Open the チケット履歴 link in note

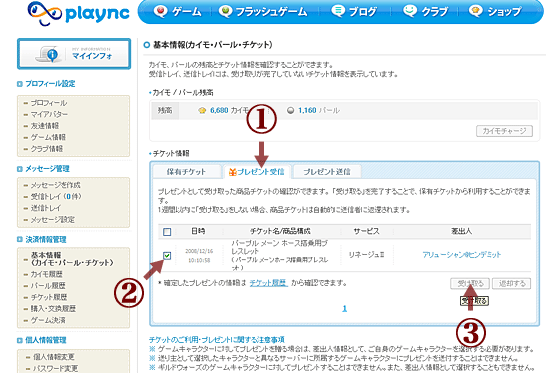pos(269,283)
